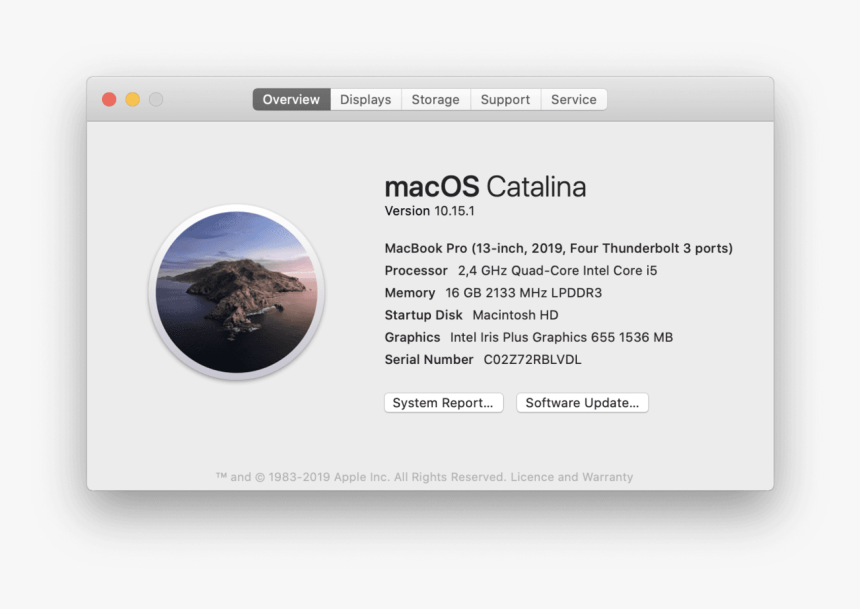Image resolution: width=860 pixels, height=609 pixels.
Task: Click the Apple Inc. copyright footer text
Action: point(424,477)
